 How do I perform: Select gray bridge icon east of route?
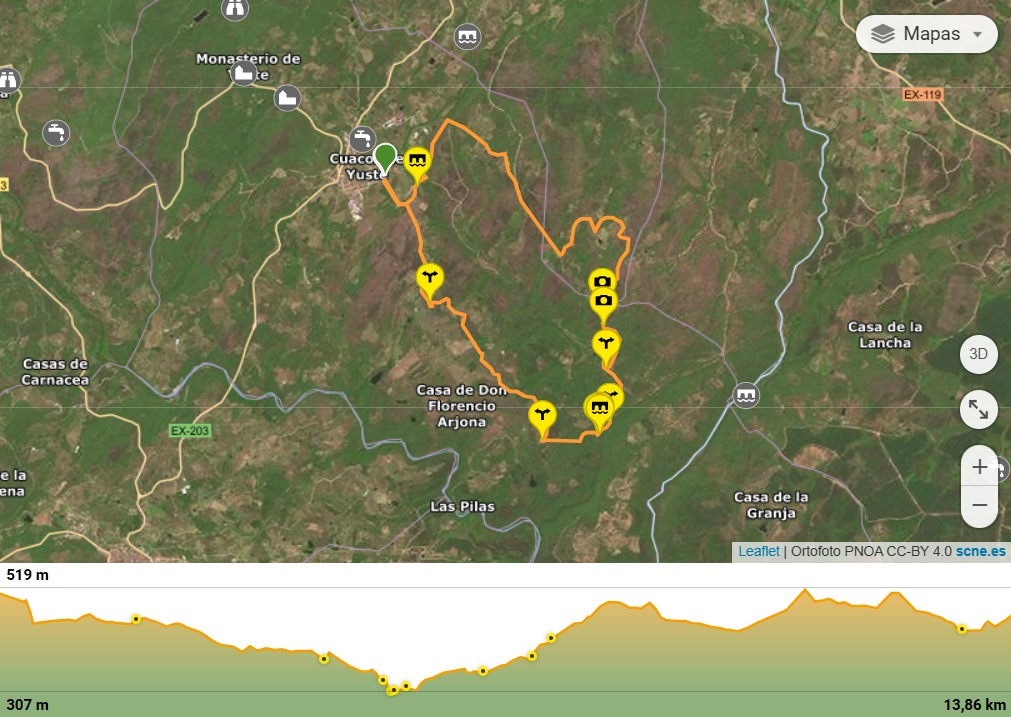(746, 395)
